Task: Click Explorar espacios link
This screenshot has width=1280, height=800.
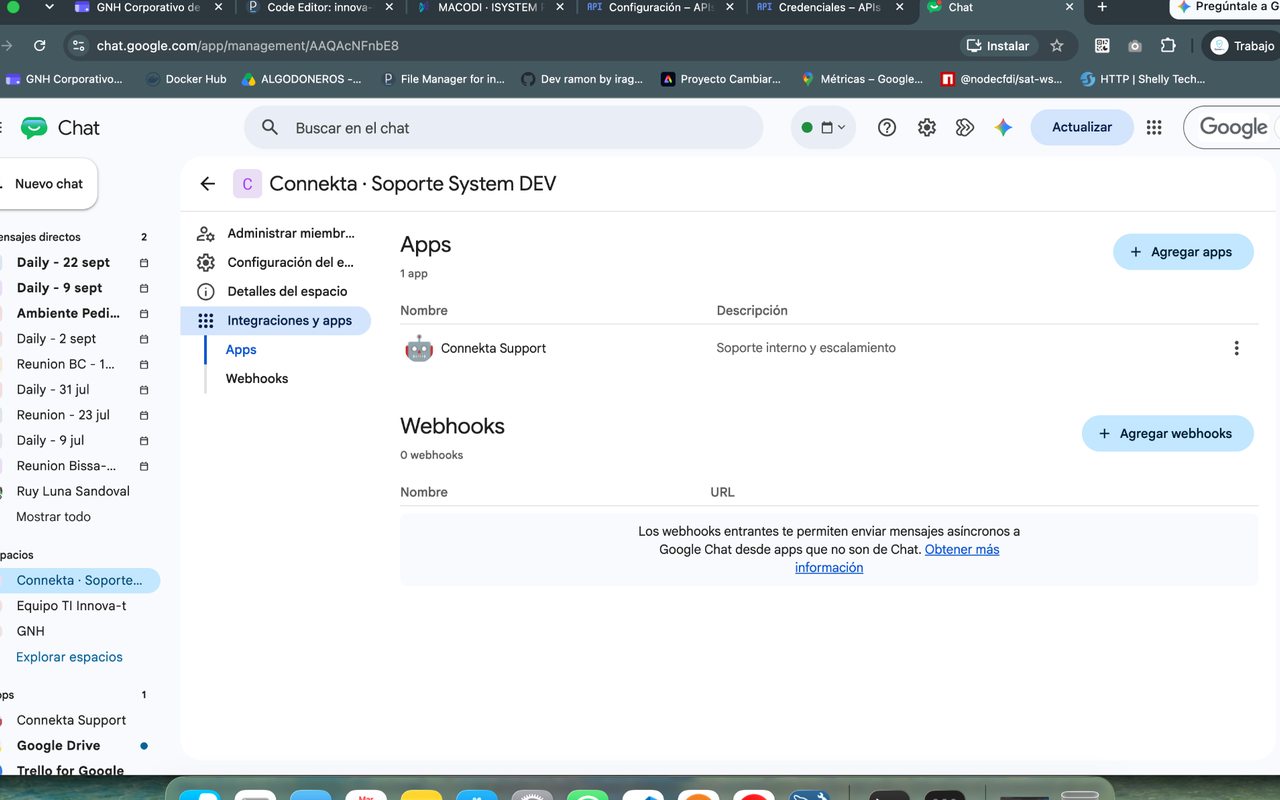Action: (x=69, y=657)
